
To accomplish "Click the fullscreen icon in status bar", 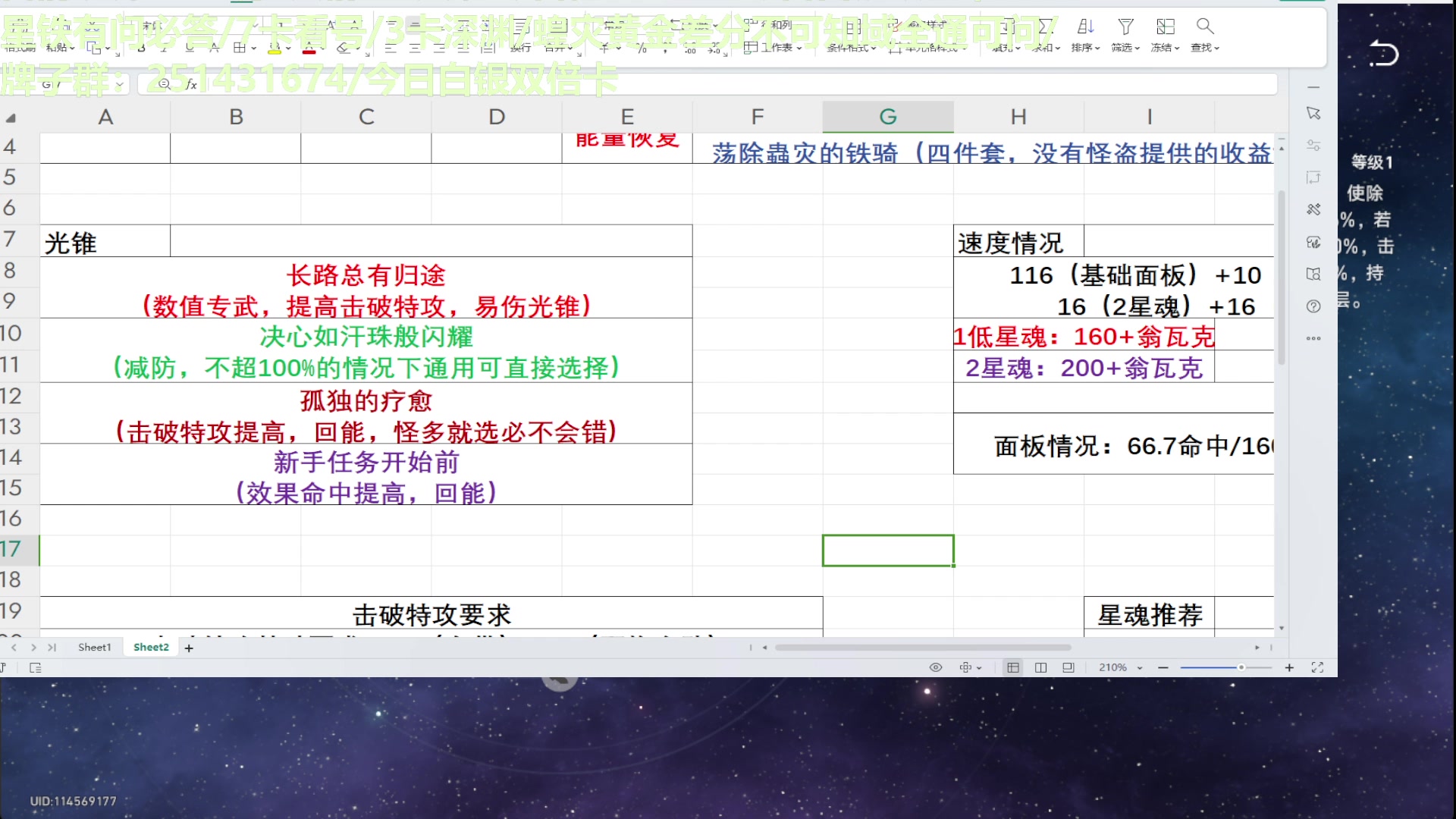I will [x=1317, y=667].
